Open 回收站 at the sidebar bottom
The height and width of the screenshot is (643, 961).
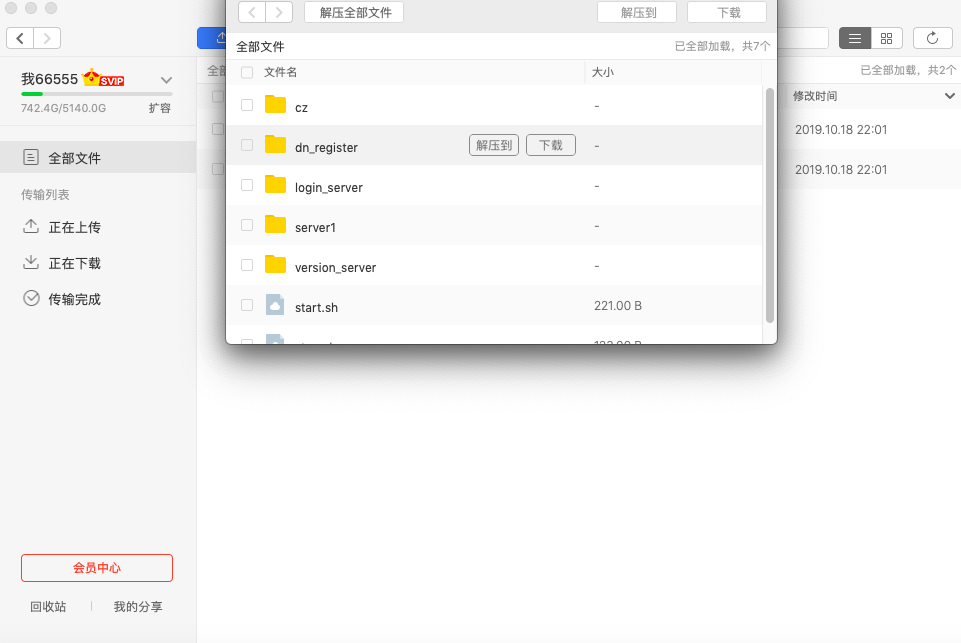(x=48, y=607)
